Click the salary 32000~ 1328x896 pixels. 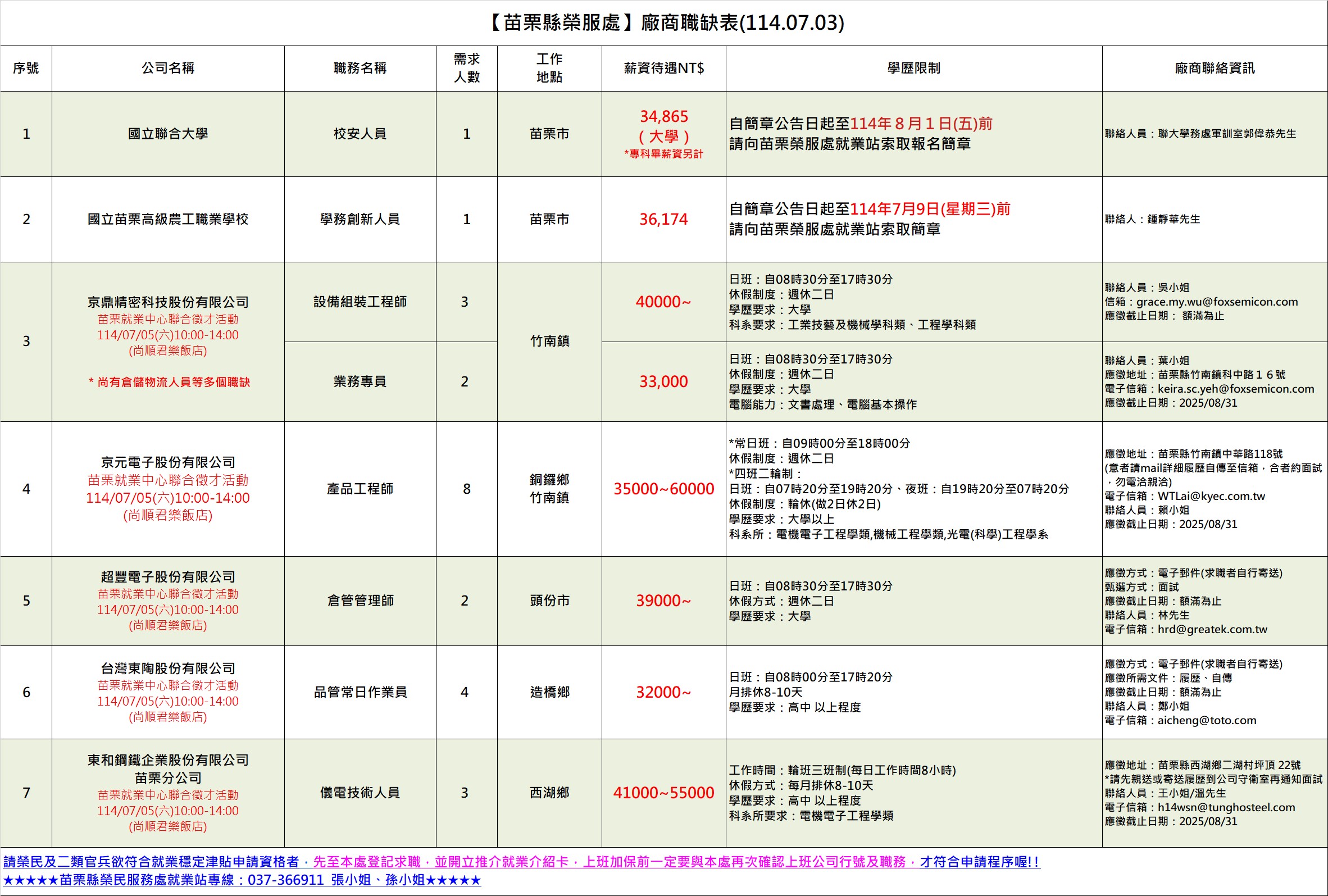(x=664, y=693)
